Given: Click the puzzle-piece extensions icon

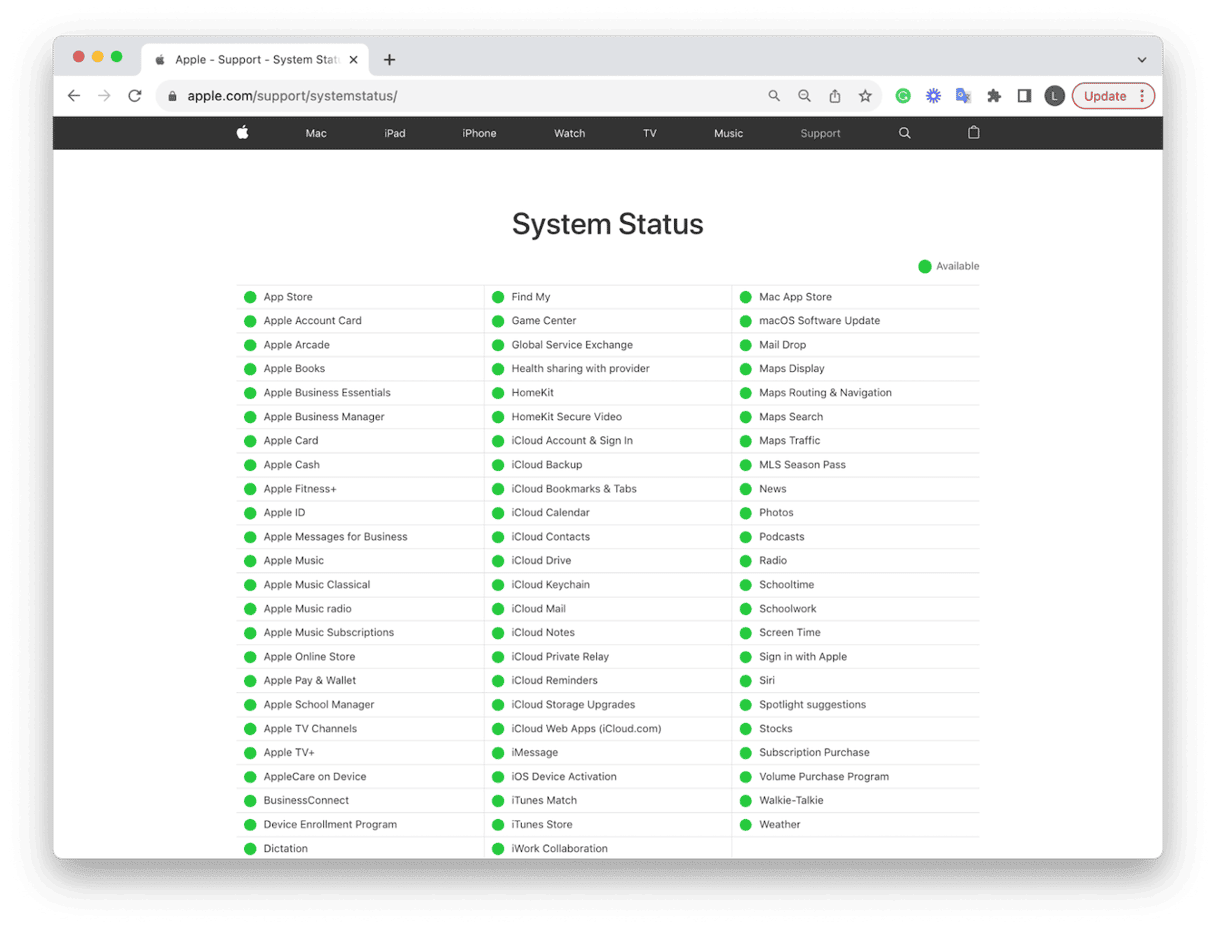Looking at the screenshot, I should 994,95.
